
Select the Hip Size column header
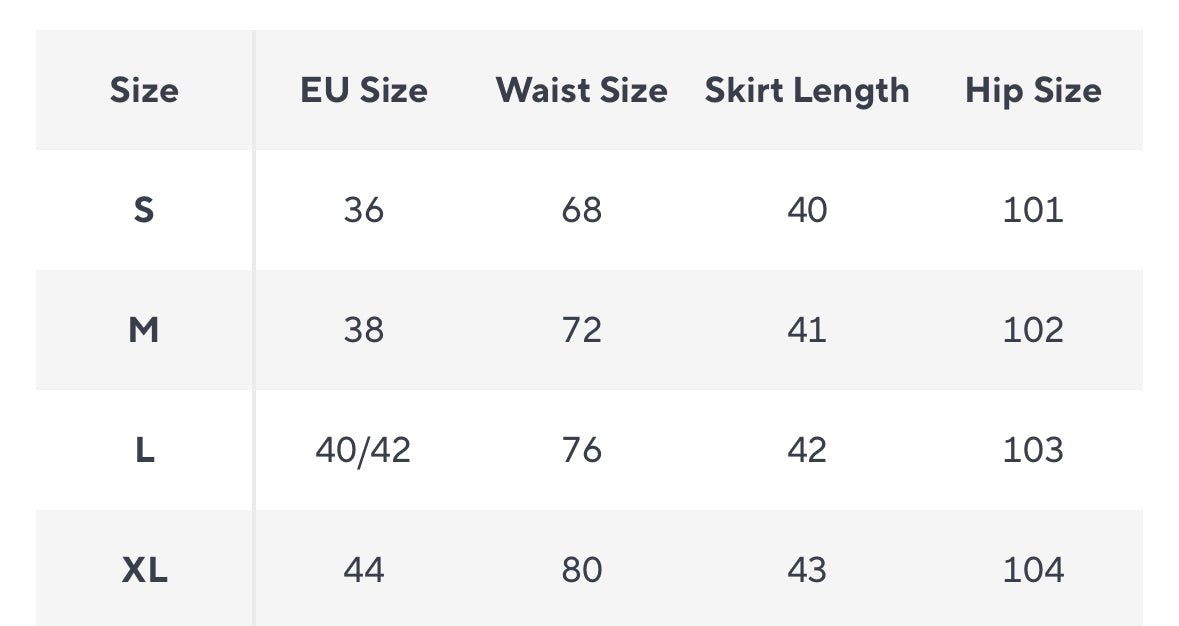pyautogui.click(x=1033, y=91)
